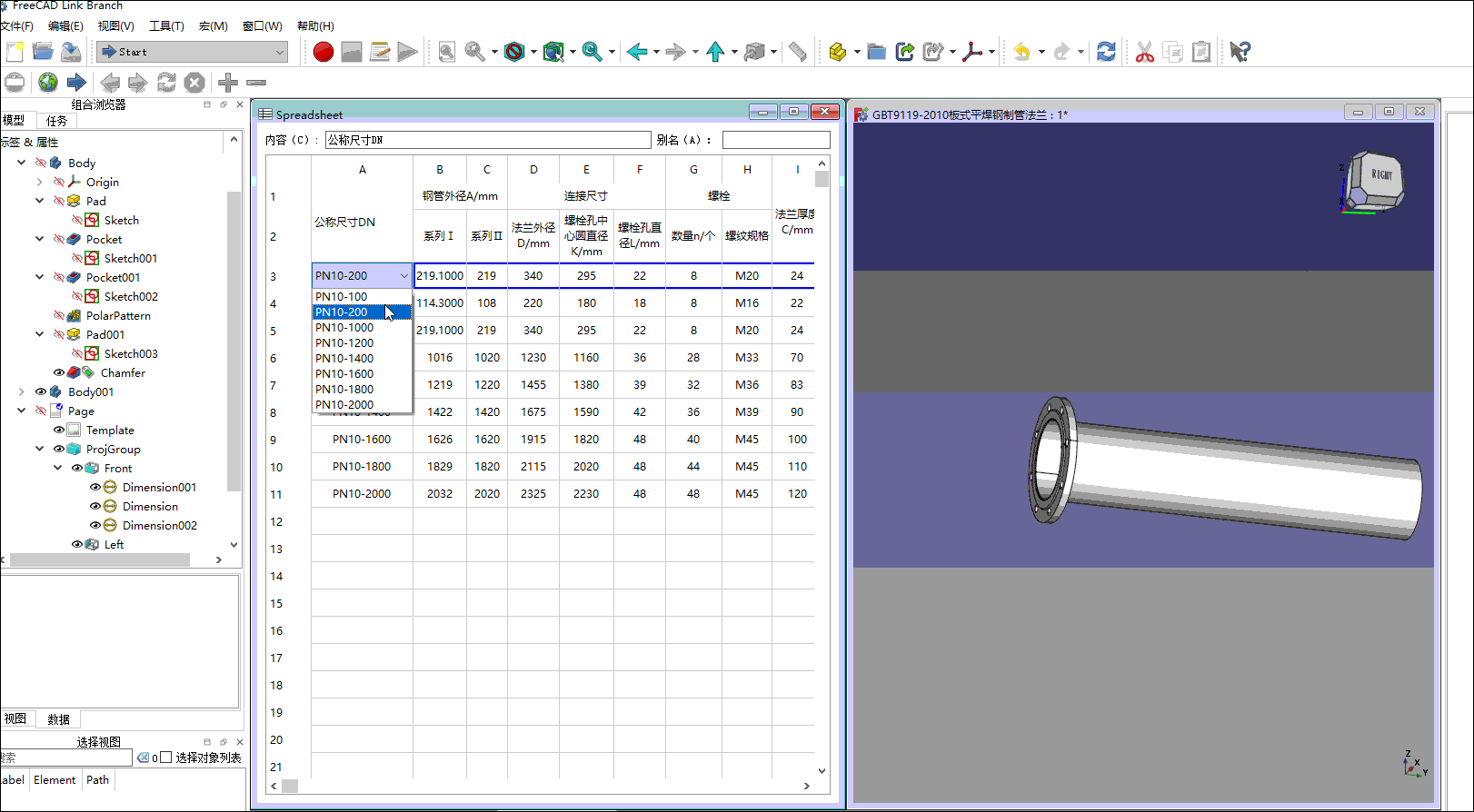The height and width of the screenshot is (812, 1474).
Task: Open the Start workbench dropdown
Action: coord(193,52)
